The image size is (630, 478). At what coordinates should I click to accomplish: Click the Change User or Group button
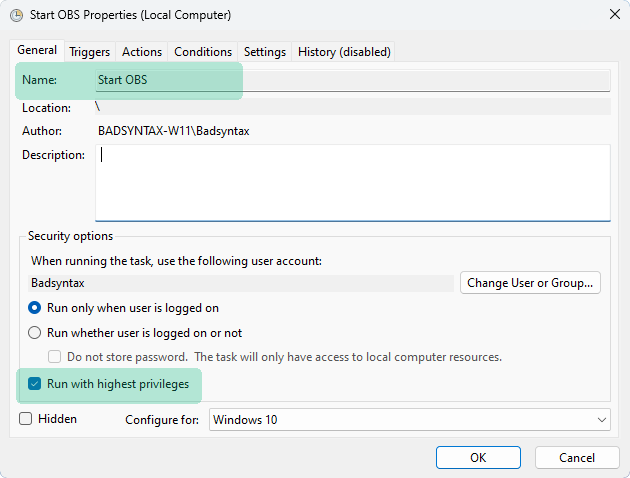pyautogui.click(x=530, y=283)
